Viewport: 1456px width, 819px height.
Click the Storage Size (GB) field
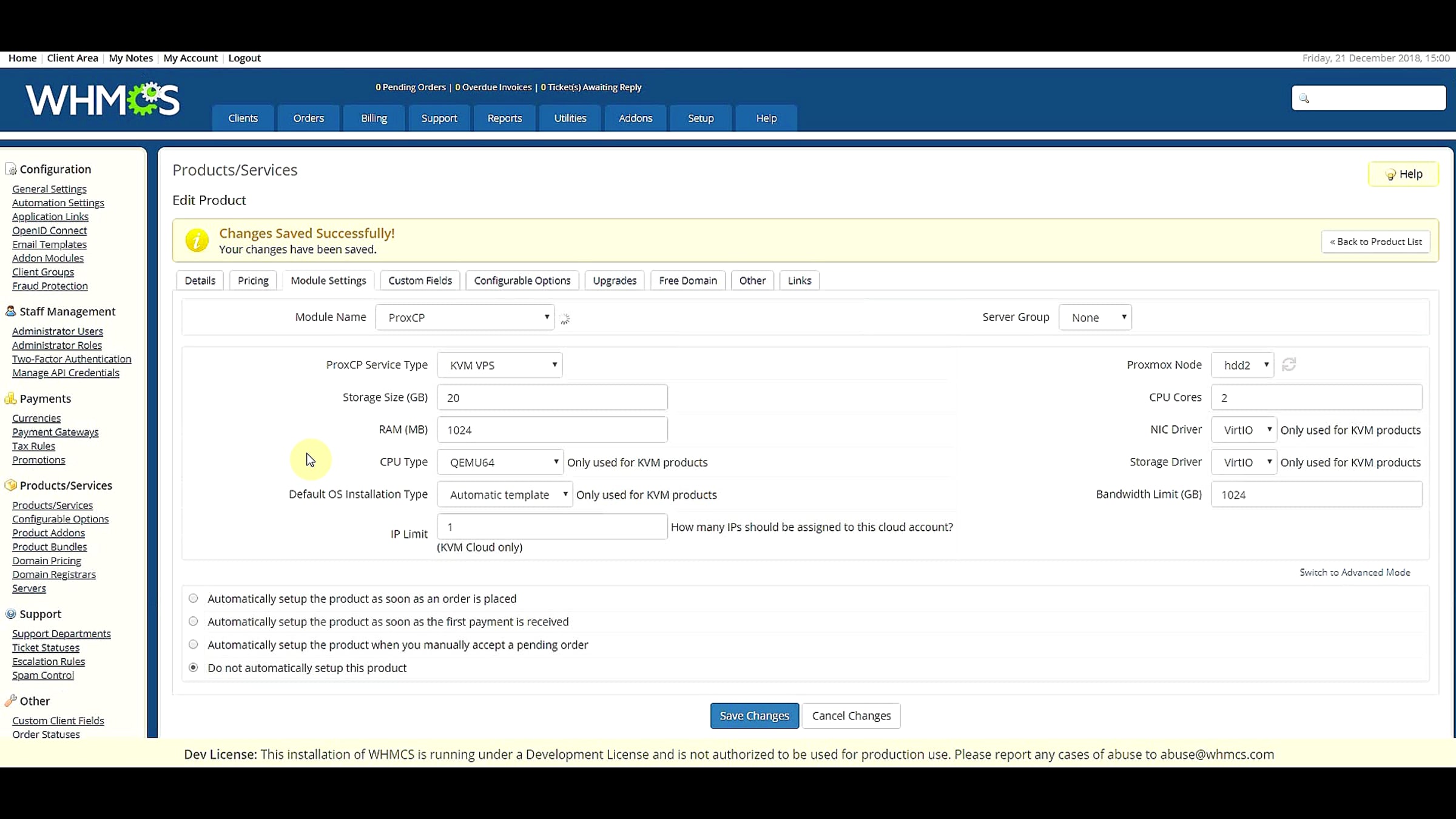pos(552,397)
